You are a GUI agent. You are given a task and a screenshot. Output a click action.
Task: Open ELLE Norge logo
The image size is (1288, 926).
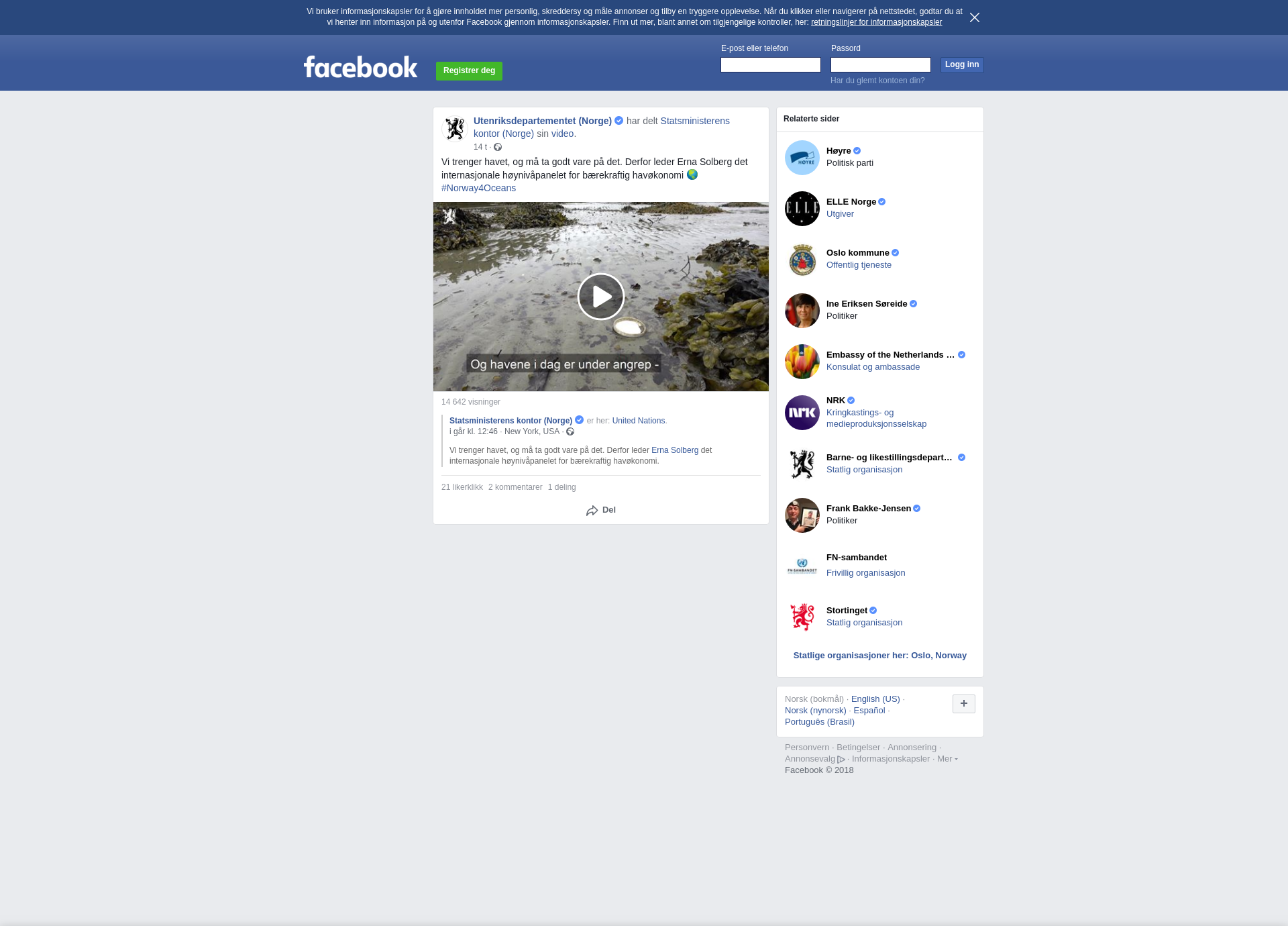pyautogui.click(x=802, y=209)
